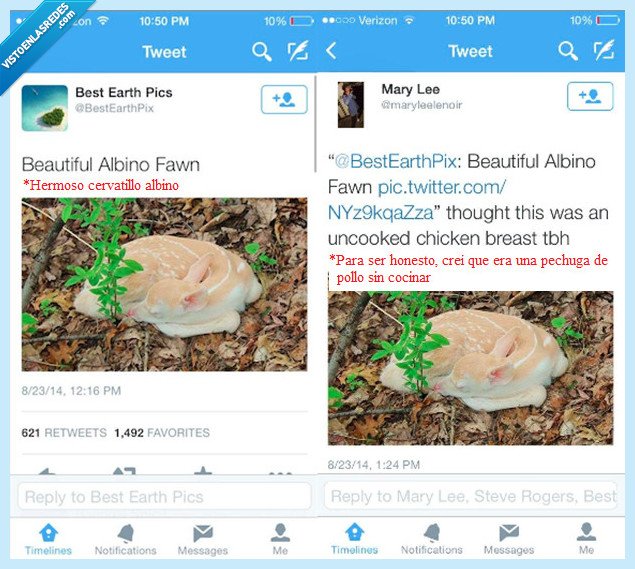
Task: Open the Notifications tab in the left screen
Action: click(x=126, y=539)
